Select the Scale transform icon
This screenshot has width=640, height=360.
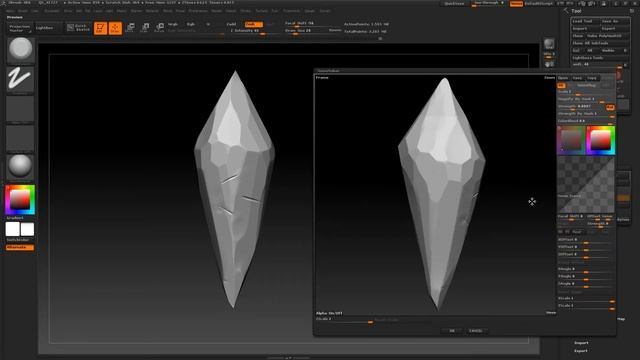[x=145, y=28]
